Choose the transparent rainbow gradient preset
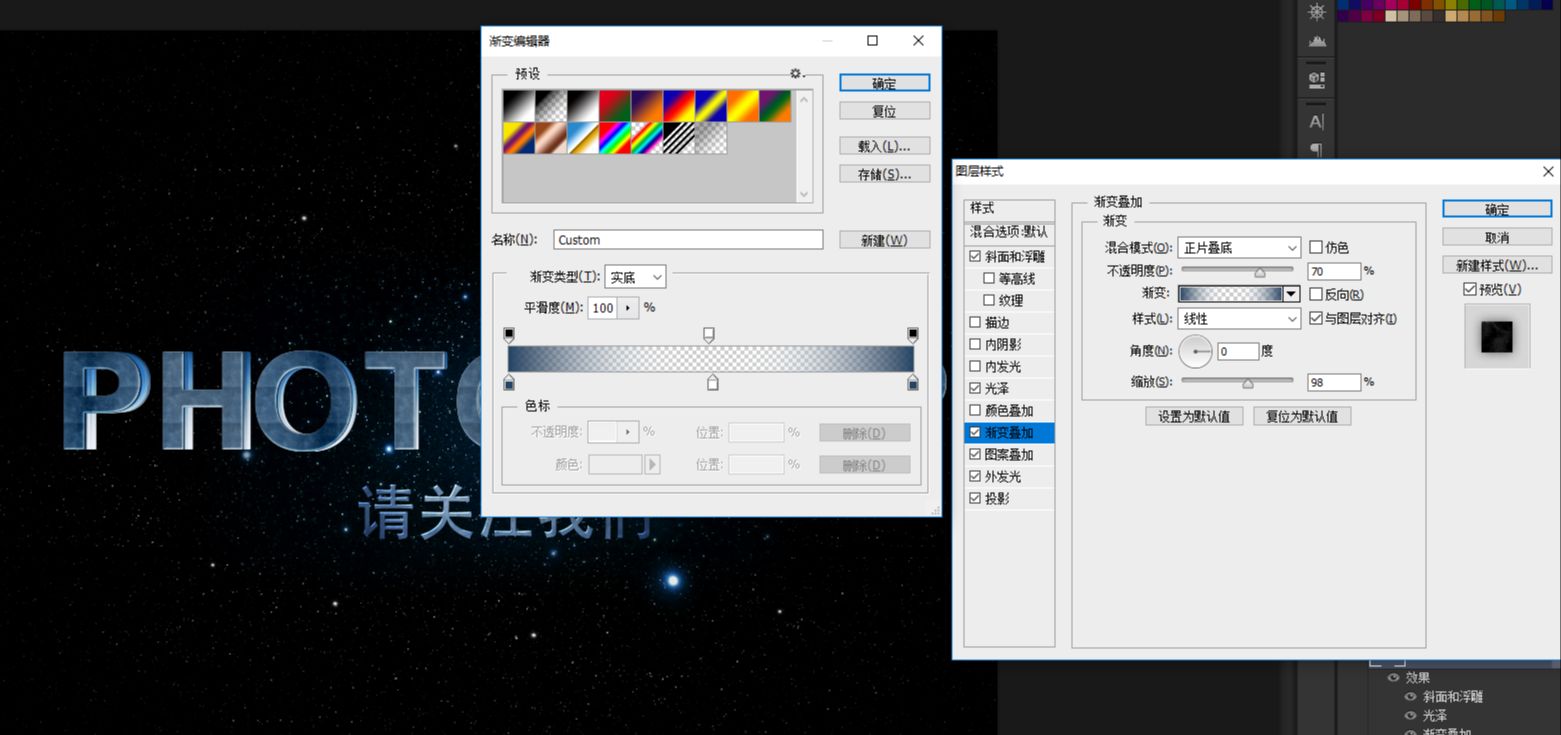1561x735 pixels. pyautogui.click(x=646, y=138)
